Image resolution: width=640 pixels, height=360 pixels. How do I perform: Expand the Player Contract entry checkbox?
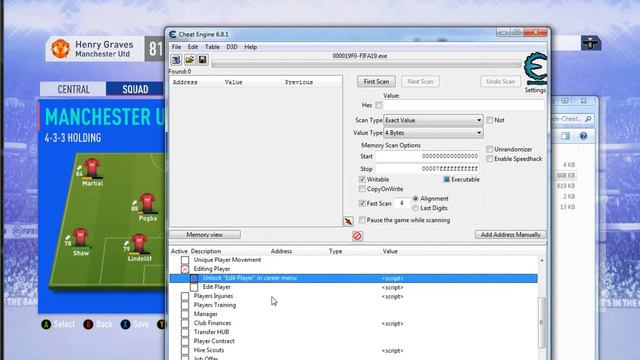click(185, 341)
